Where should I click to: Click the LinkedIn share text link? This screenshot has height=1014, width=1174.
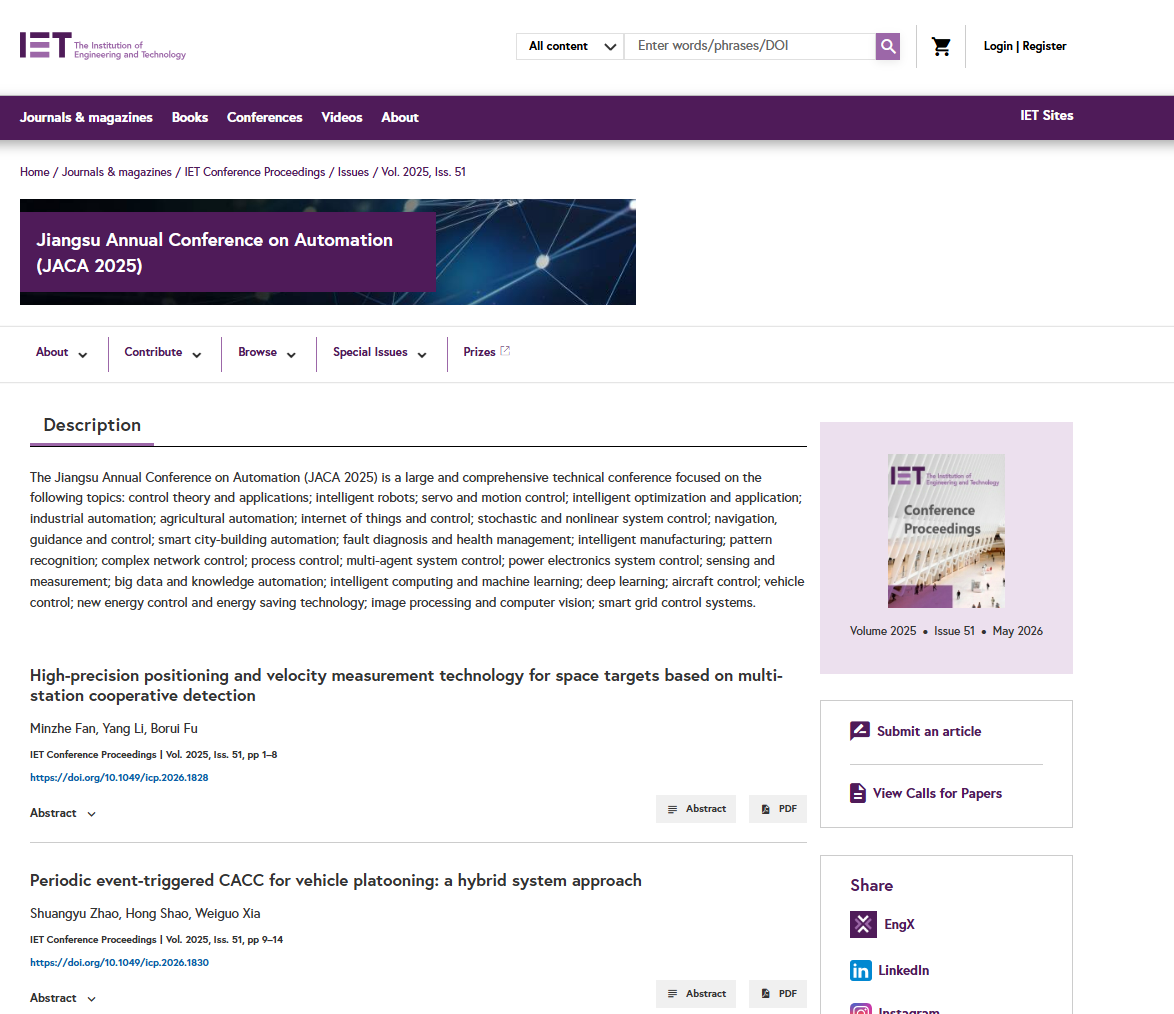click(903, 971)
